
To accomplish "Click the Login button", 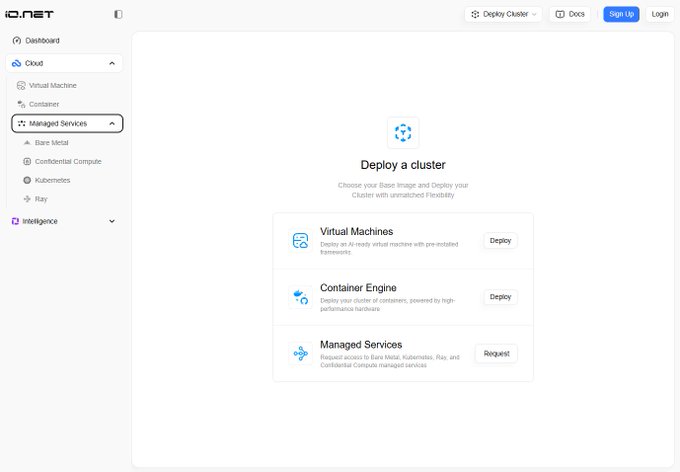I will [660, 14].
